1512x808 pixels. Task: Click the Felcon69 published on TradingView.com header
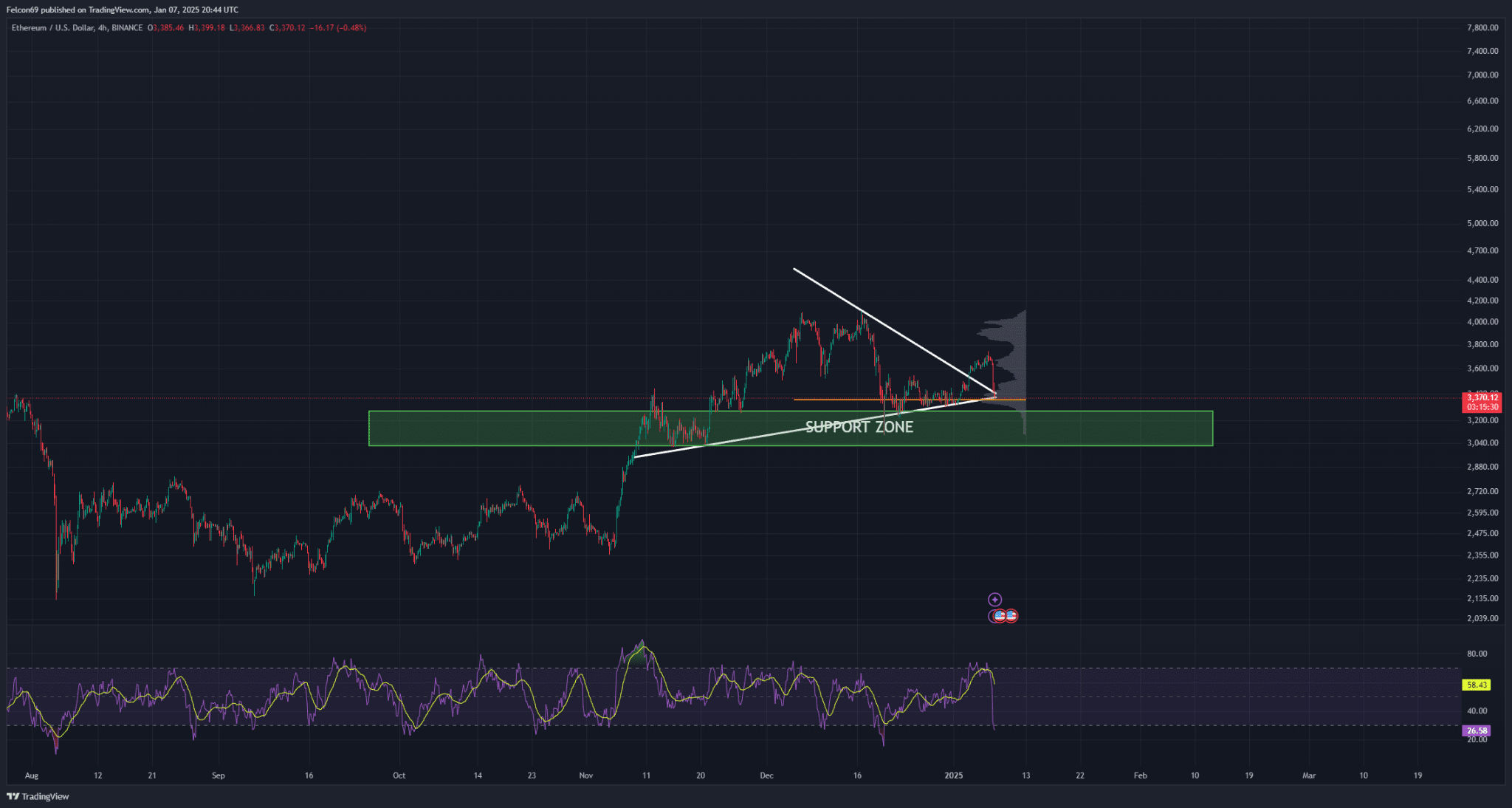click(x=123, y=10)
